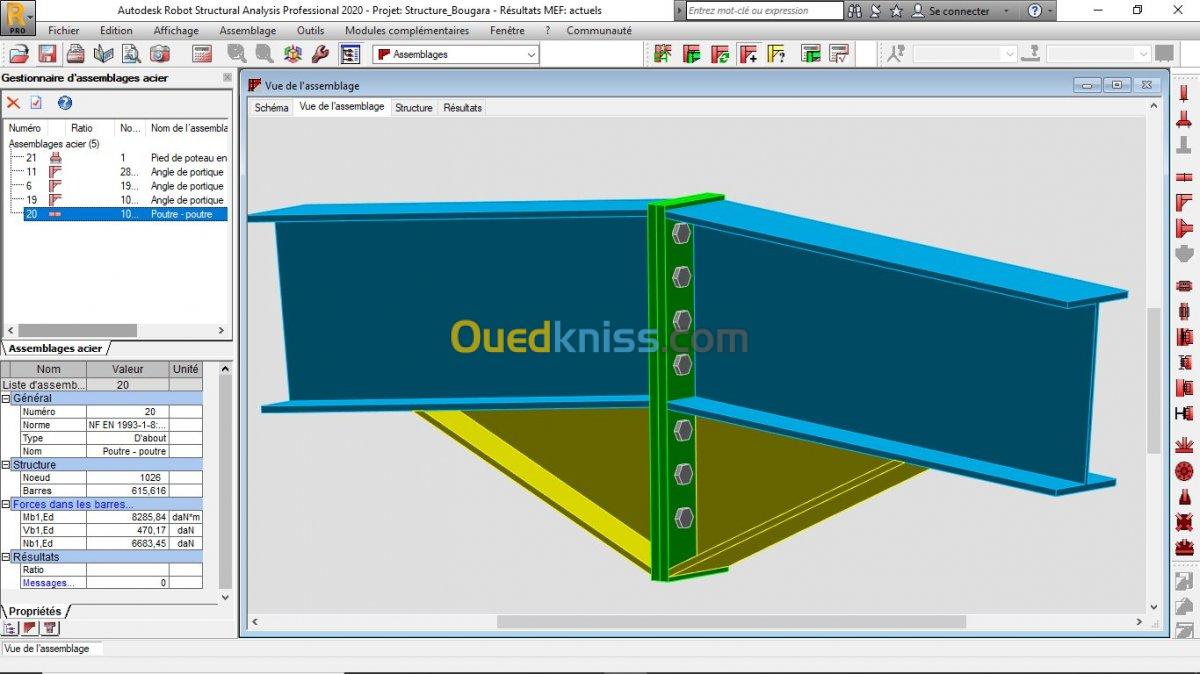Open the Assemblage menu
The width and height of the screenshot is (1200, 674).
pos(247,30)
